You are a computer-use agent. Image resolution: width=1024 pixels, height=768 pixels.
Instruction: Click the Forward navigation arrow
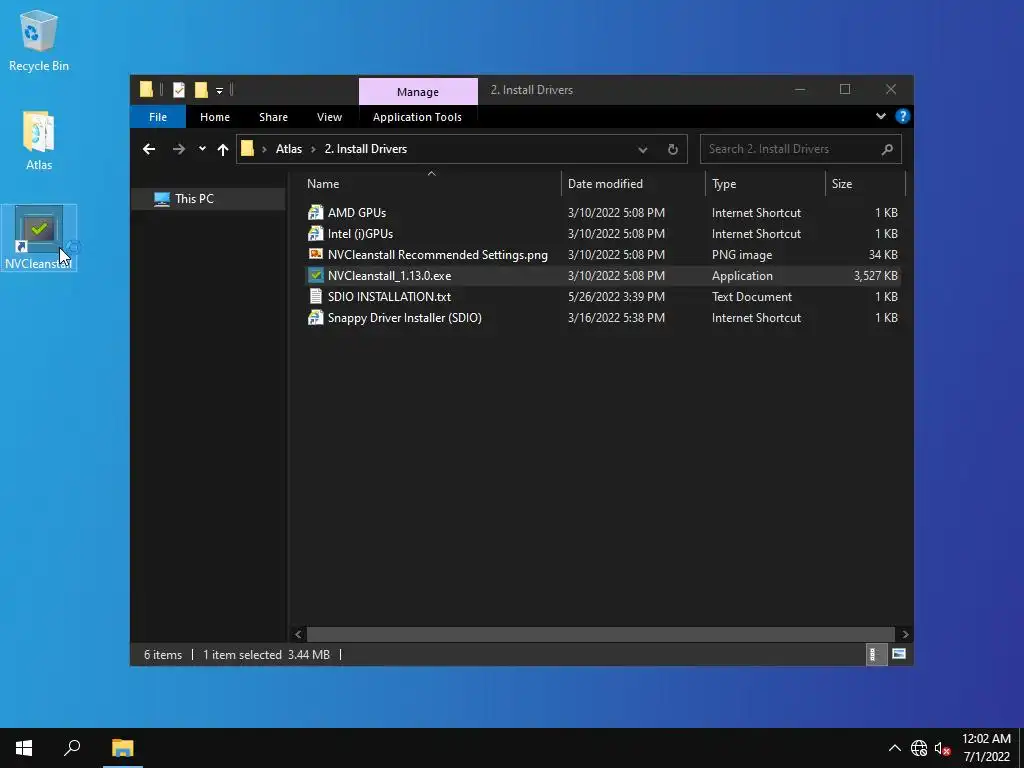[178, 149]
